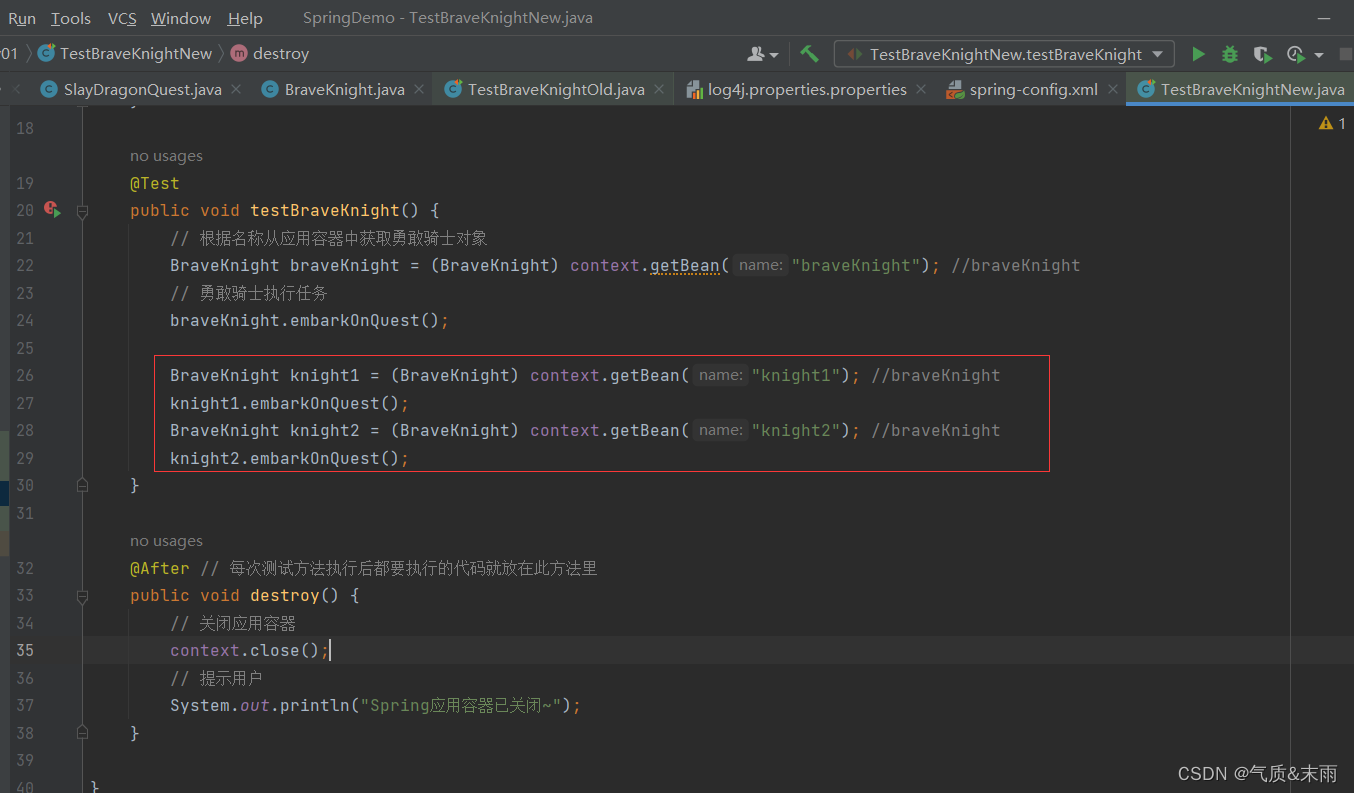
Task: Close the SlayDragonQuest.java tab
Action: tap(236, 89)
